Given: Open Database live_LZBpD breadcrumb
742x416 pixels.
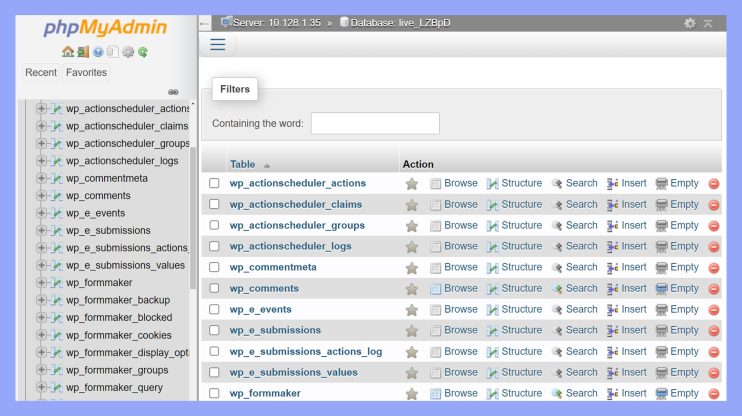Looking at the screenshot, I should coord(400,23).
